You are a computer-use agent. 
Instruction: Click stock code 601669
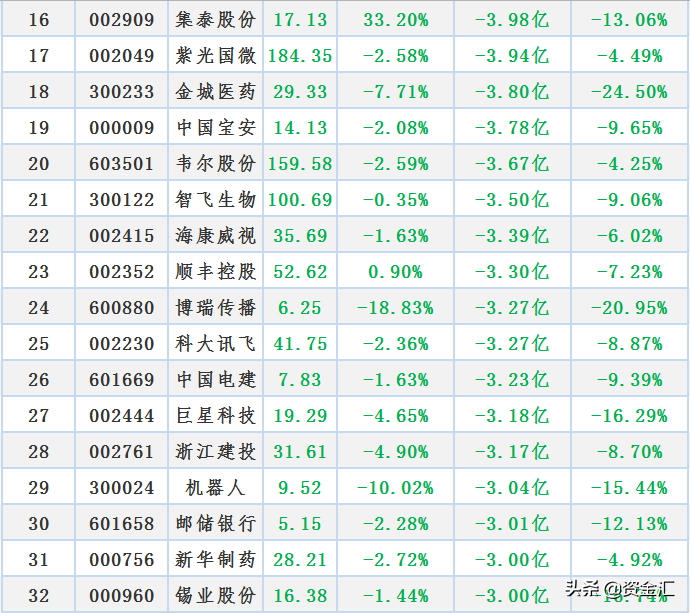[x=121, y=380]
